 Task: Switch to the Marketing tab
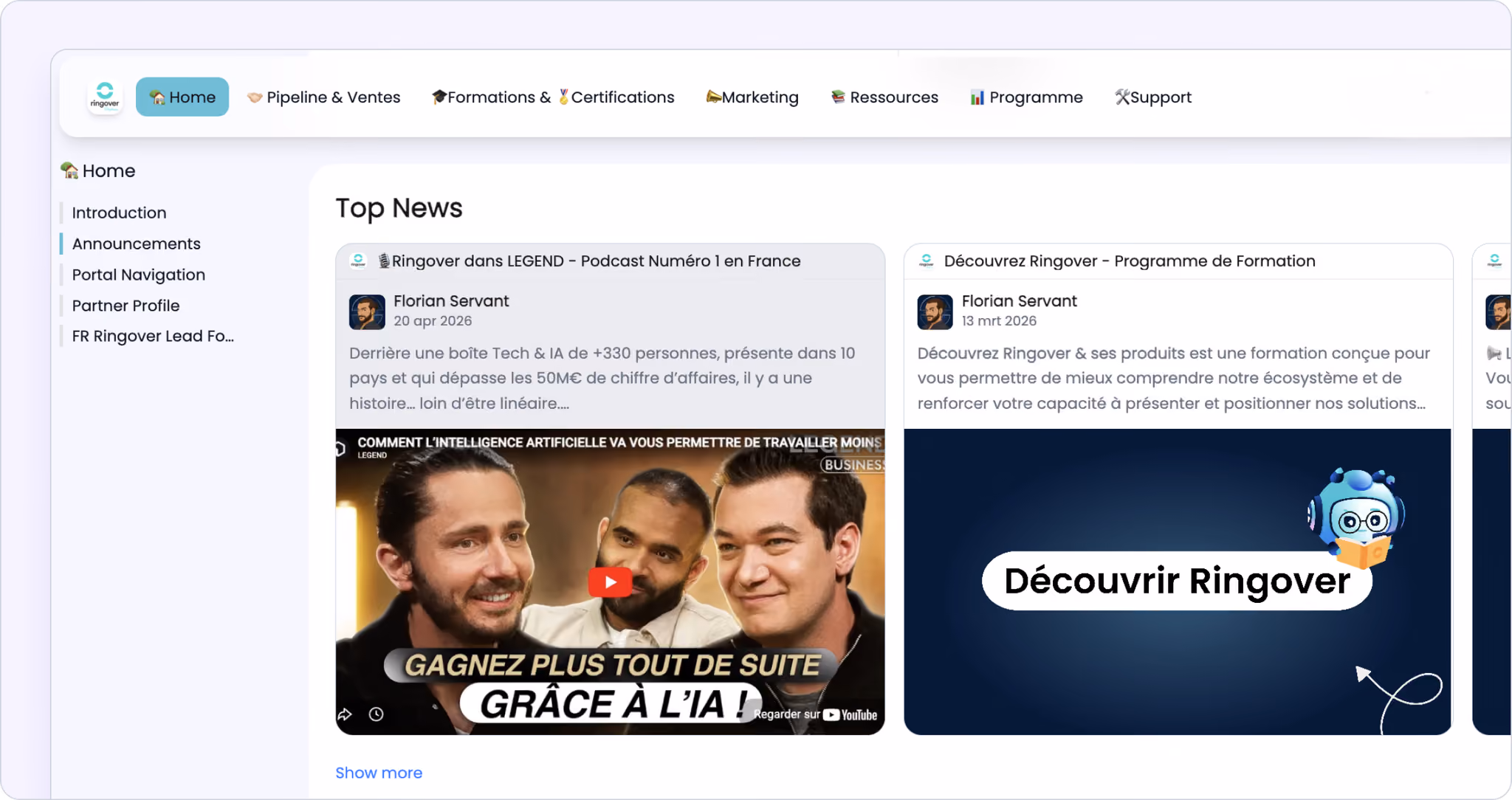point(752,97)
